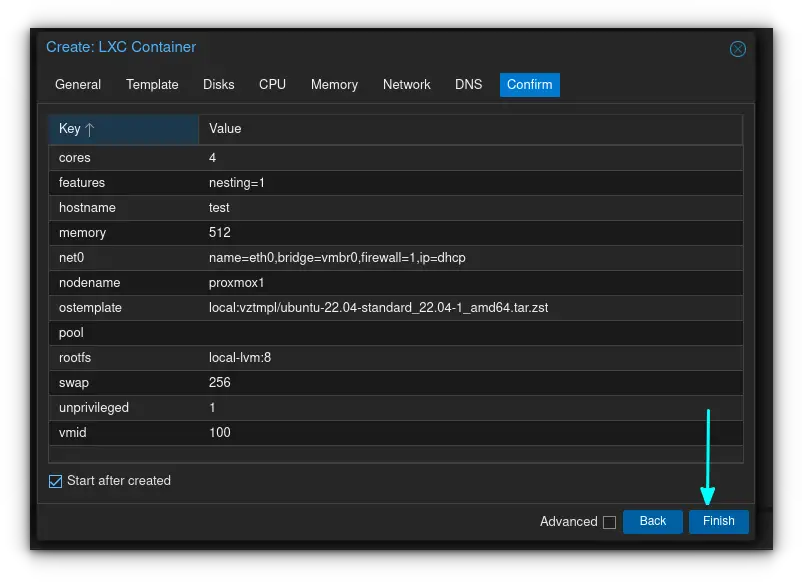Select the CPU tab
Screen dimensions: 803x582
pyautogui.click(x=272, y=85)
